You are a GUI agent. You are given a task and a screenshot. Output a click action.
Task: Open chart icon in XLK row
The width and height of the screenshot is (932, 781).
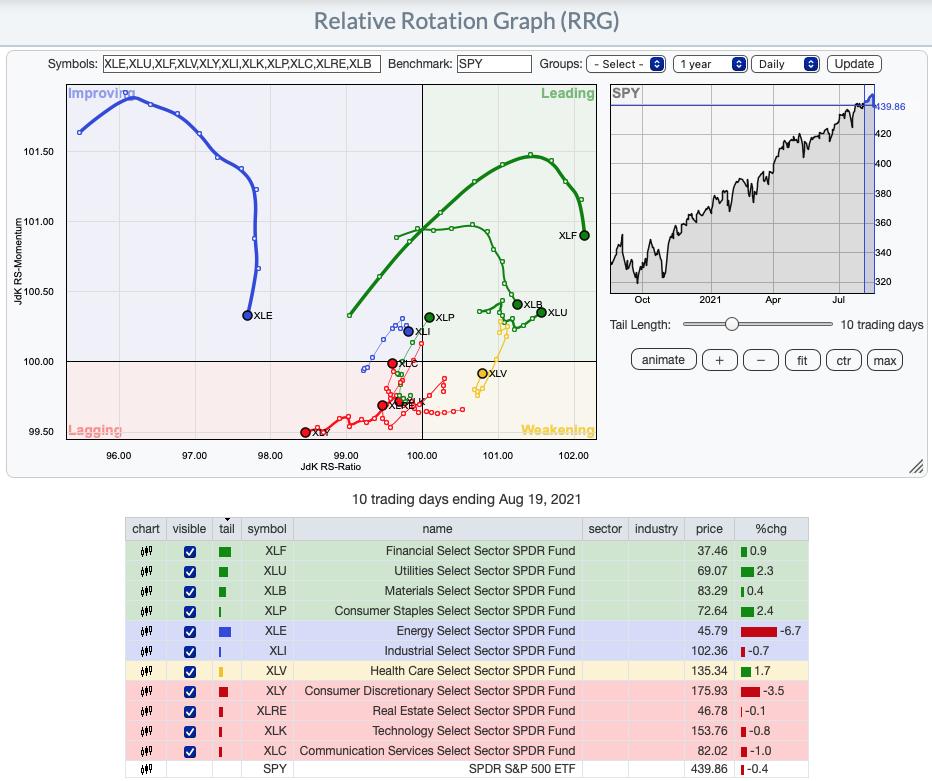146,731
